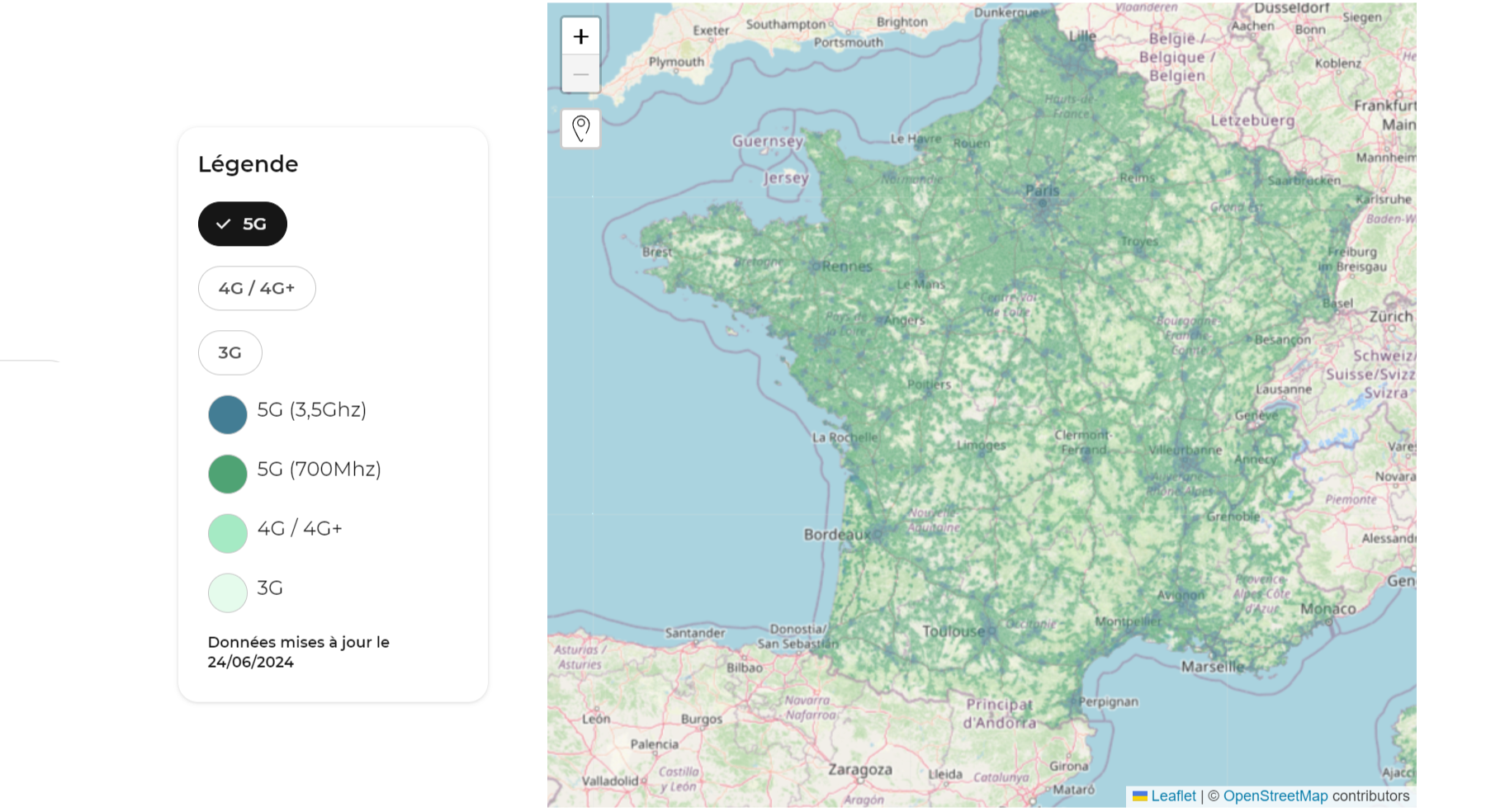Screen dimensions: 1486x812
Task: Enable the 3G coverage layer
Action: [x=230, y=352]
